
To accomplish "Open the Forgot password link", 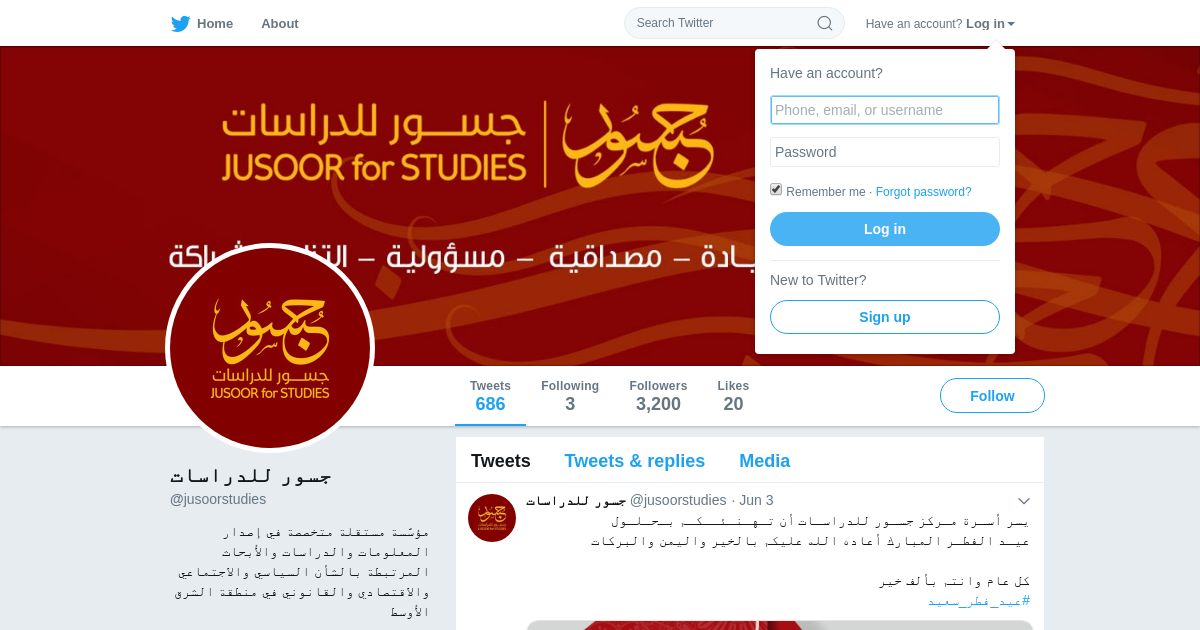I will coord(924,192).
